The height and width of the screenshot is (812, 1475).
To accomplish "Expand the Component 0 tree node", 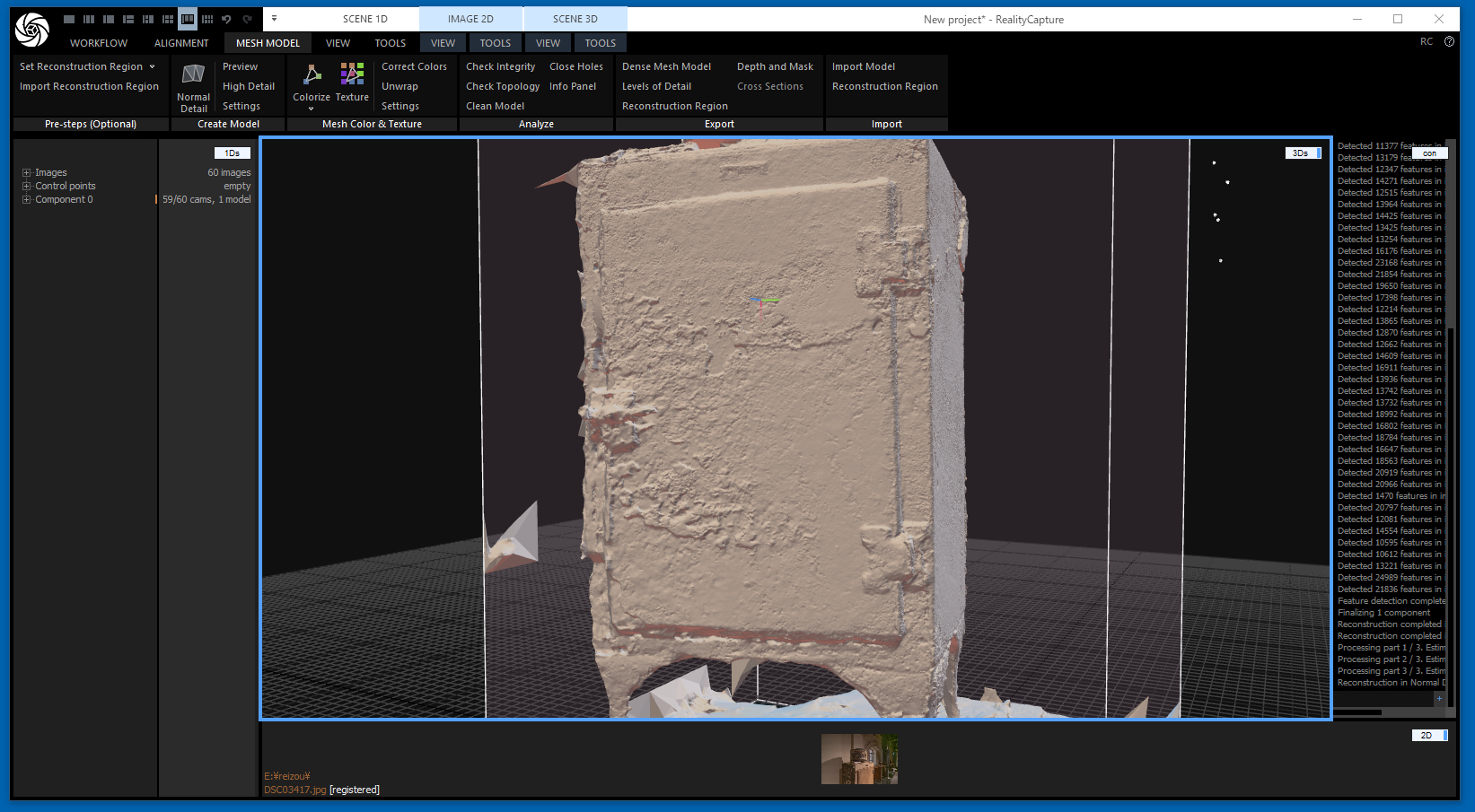I will [27, 200].
